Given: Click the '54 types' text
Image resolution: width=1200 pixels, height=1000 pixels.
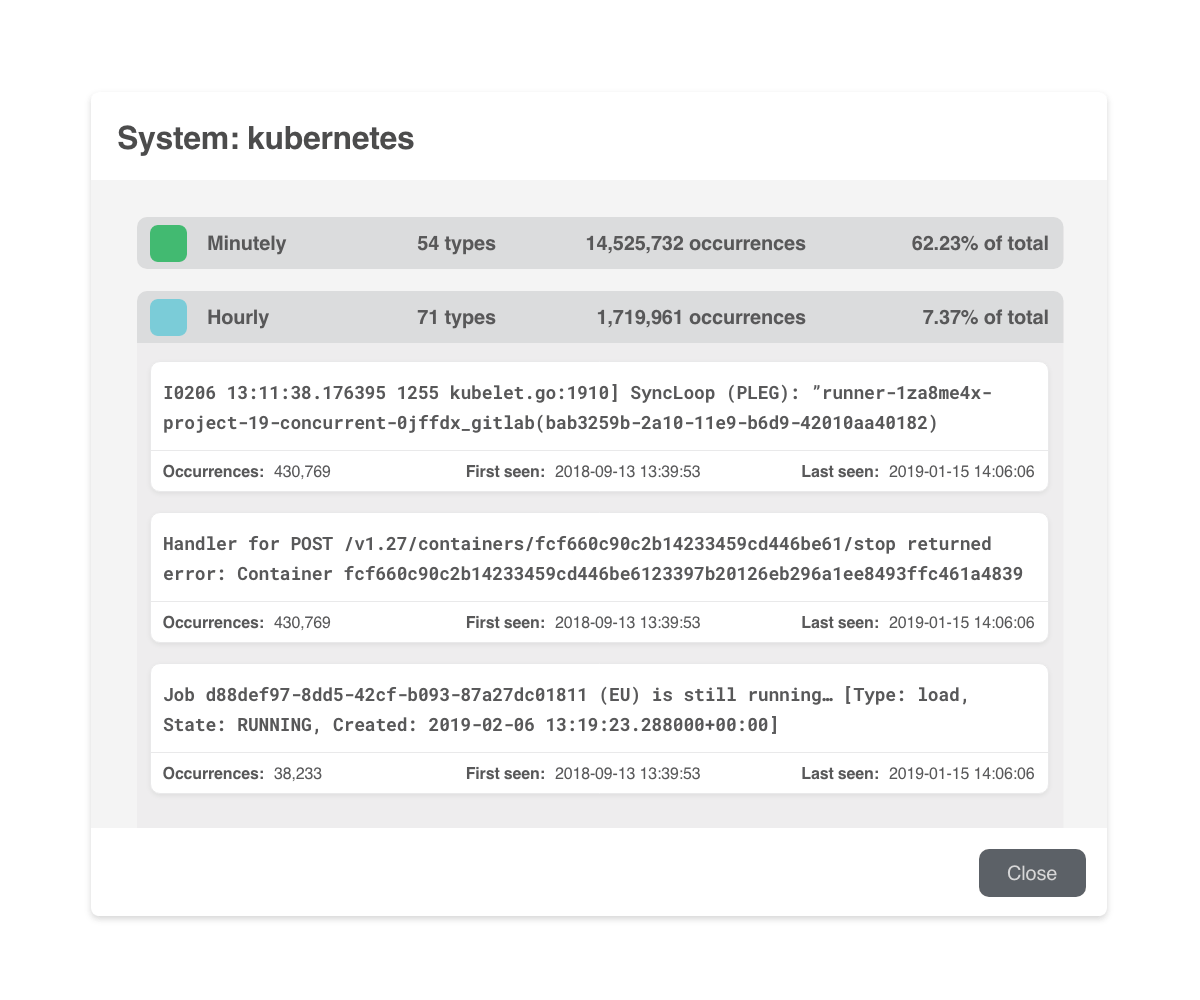Looking at the screenshot, I should pyautogui.click(x=456, y=243).
